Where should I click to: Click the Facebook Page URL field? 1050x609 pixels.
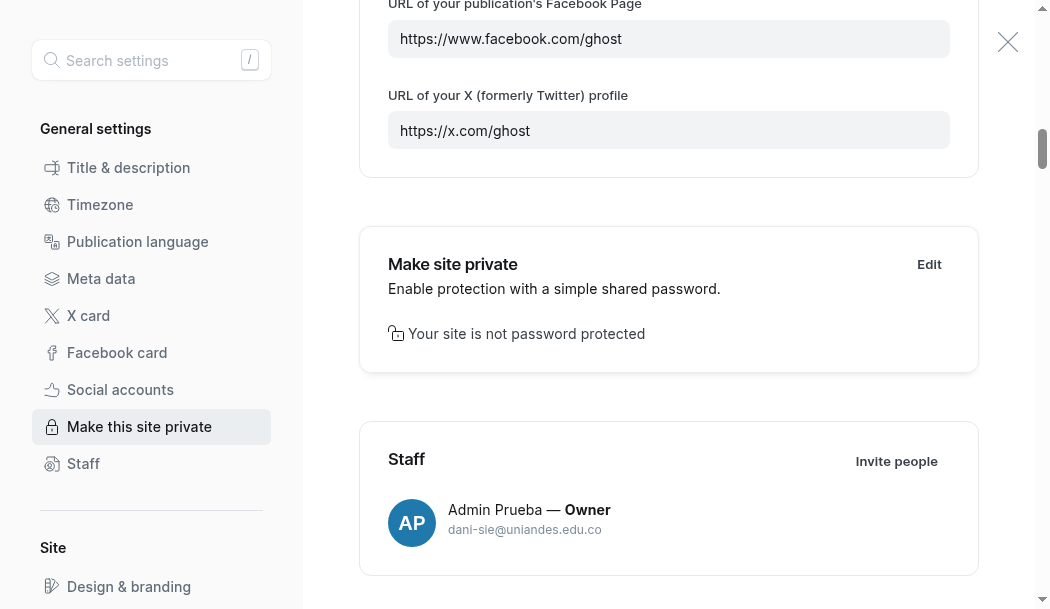click(x=668, y=39)
